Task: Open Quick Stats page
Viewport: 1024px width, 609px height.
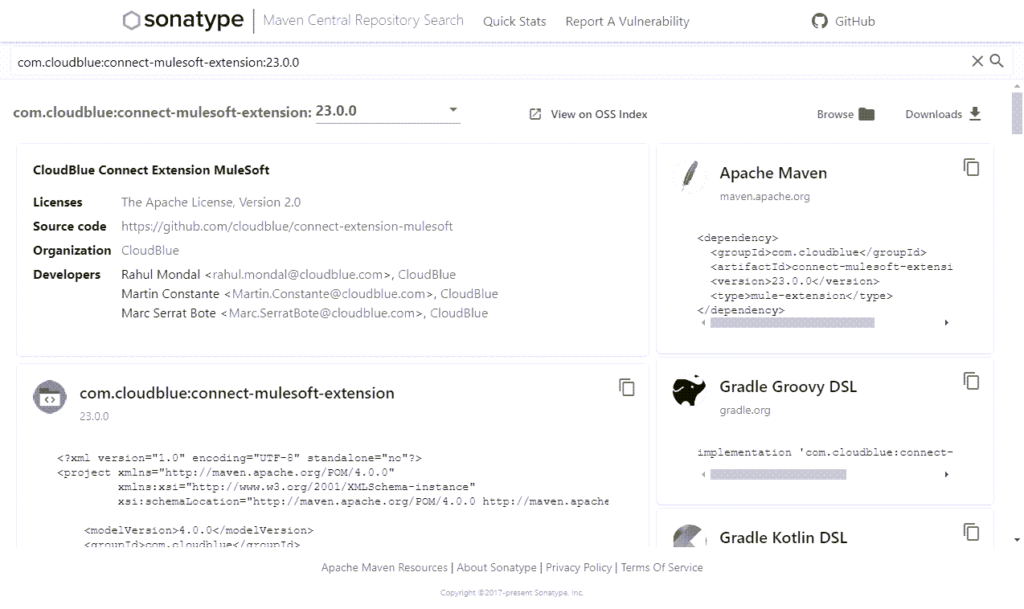Action: [x=514, y=22]
